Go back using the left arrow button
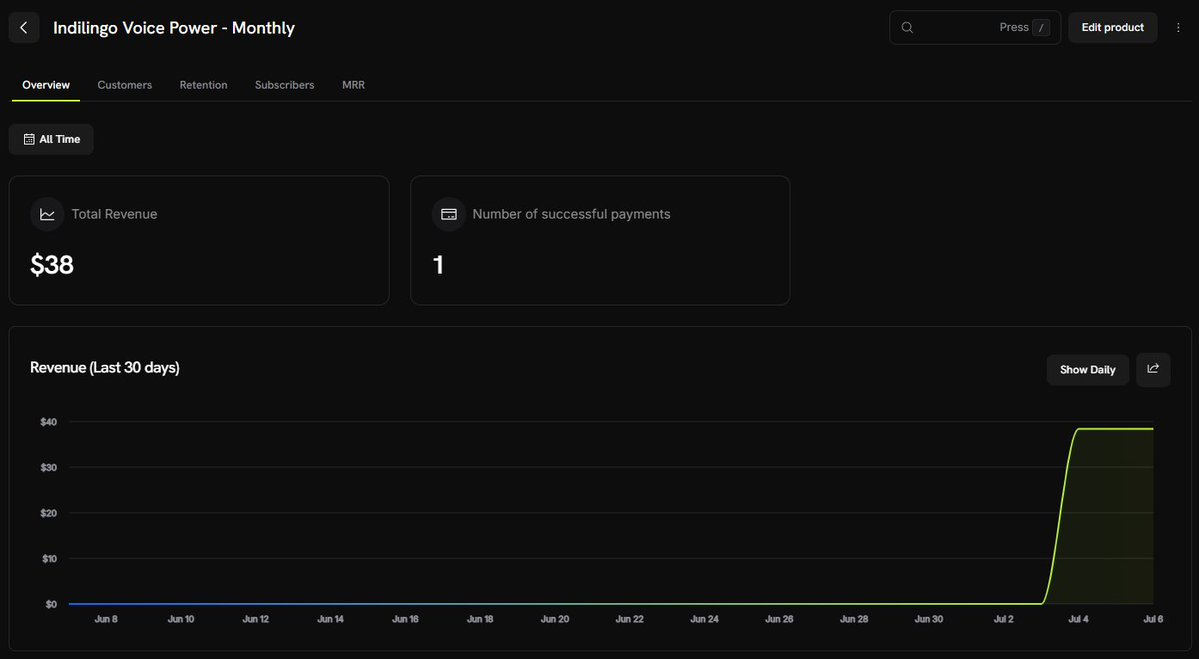1199x659 pixels. (24, 28)
